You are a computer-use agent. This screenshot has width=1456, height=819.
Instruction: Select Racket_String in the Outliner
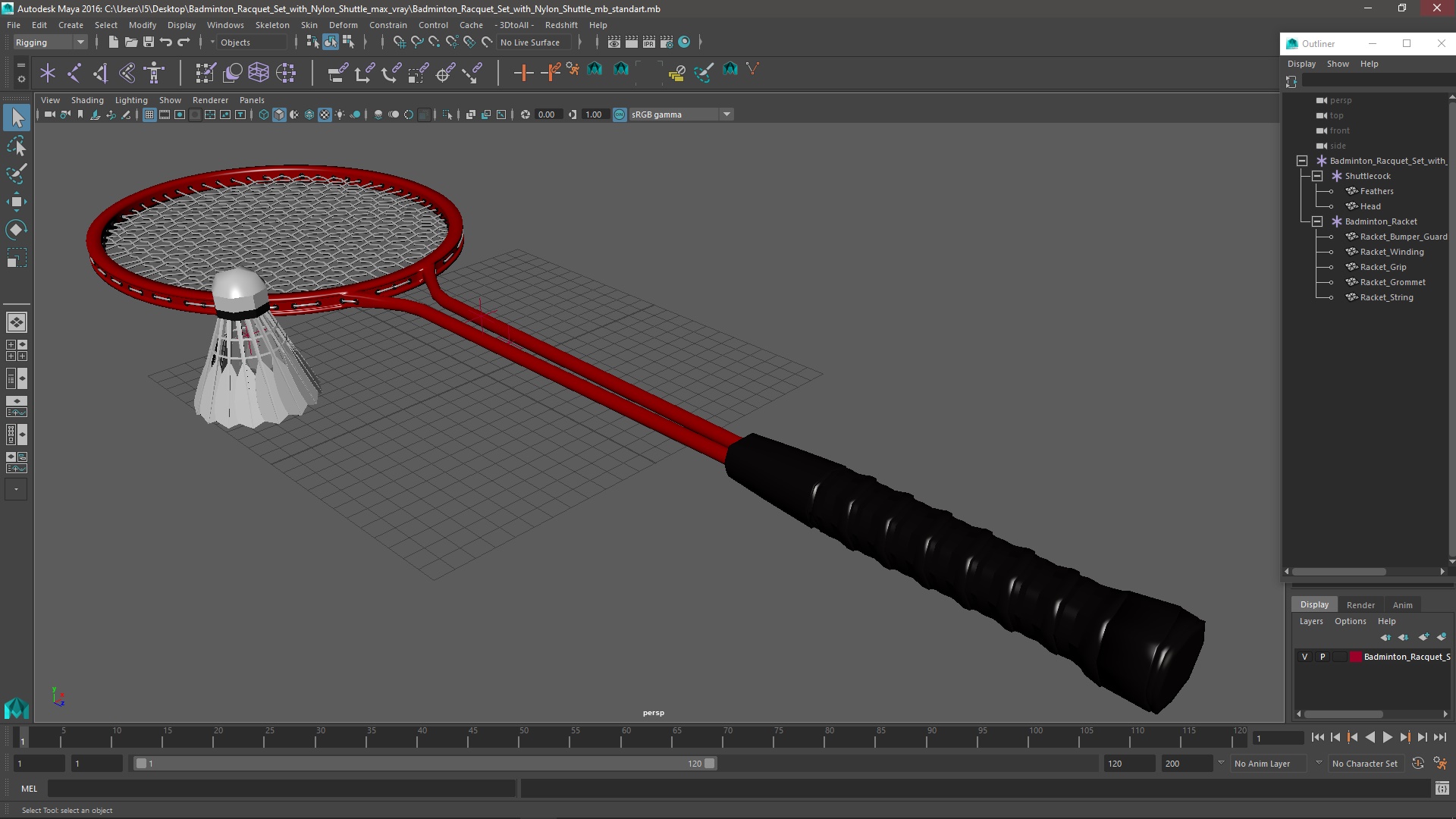(1386, 297)
